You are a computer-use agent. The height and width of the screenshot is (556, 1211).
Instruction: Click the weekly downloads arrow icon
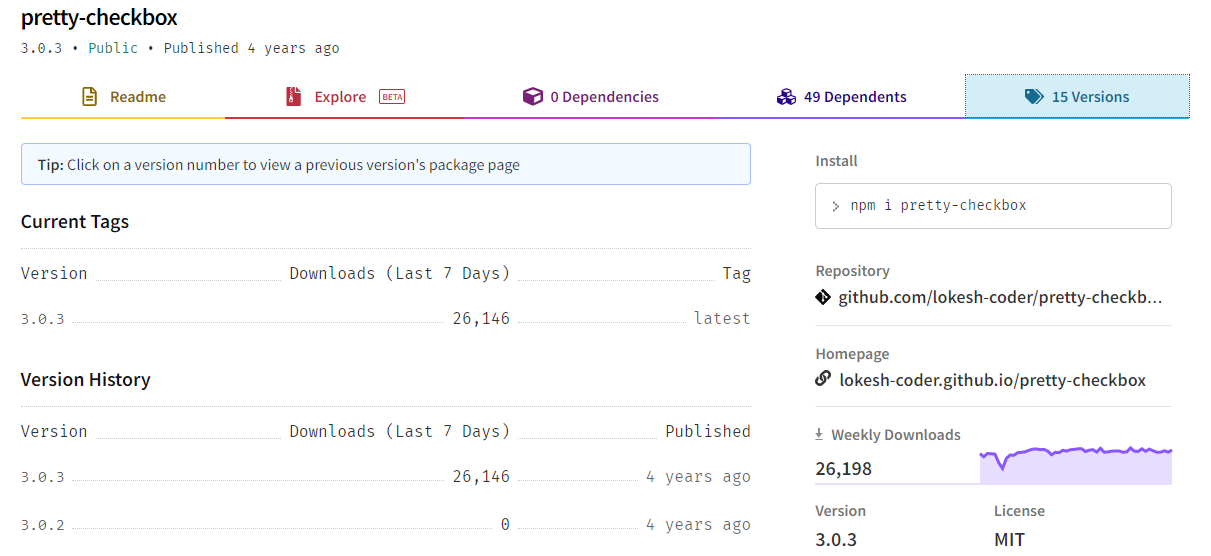[820, 435]
